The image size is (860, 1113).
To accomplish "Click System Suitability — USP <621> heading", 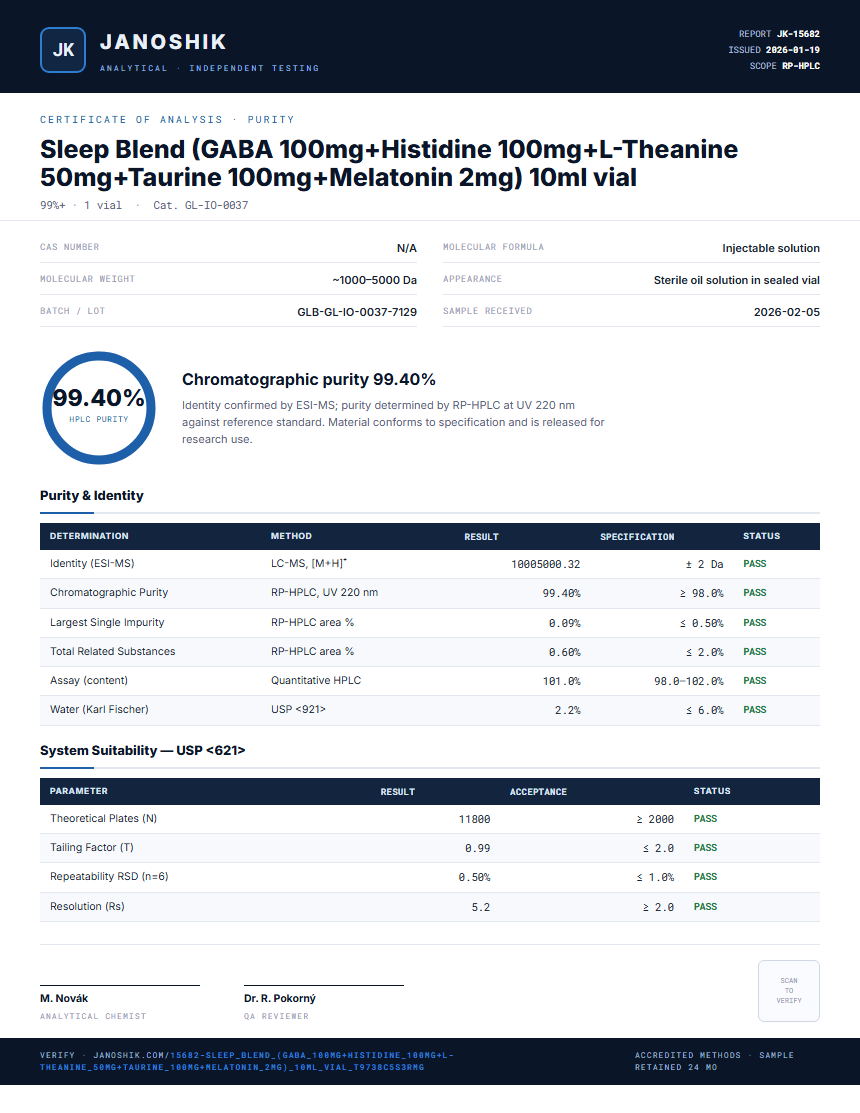I will [143, 750].
